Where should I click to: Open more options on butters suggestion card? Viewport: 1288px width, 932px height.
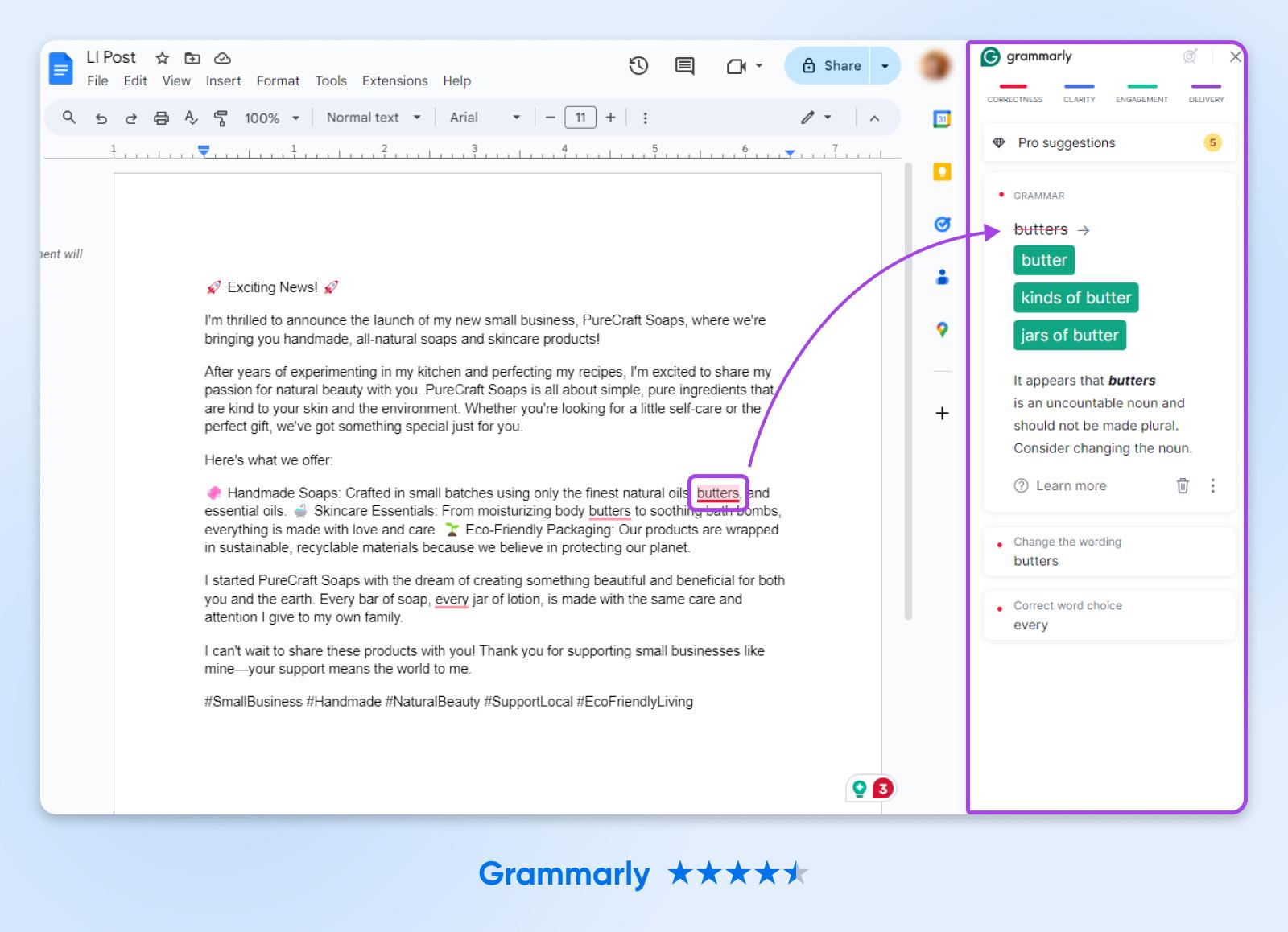point(1213,485)
